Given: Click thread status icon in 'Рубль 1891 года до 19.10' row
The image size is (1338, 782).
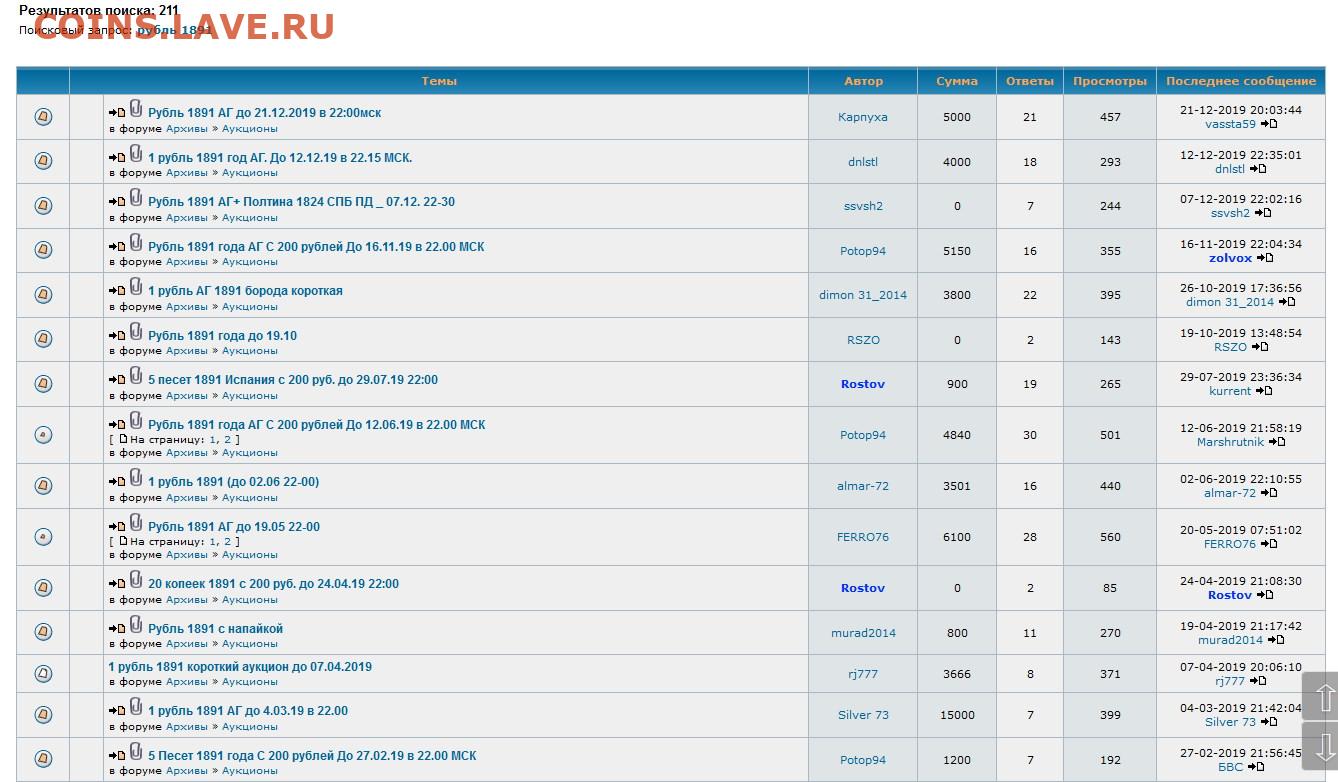Looking at the screenshot, I should [43, 340].
